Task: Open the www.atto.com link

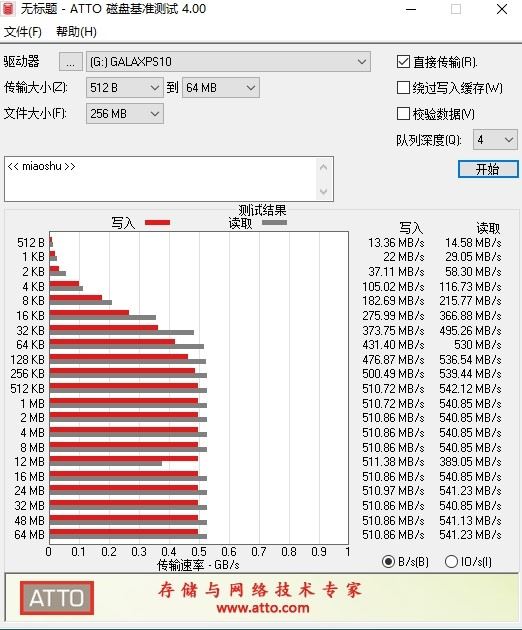Action: (x=263, y=608)
